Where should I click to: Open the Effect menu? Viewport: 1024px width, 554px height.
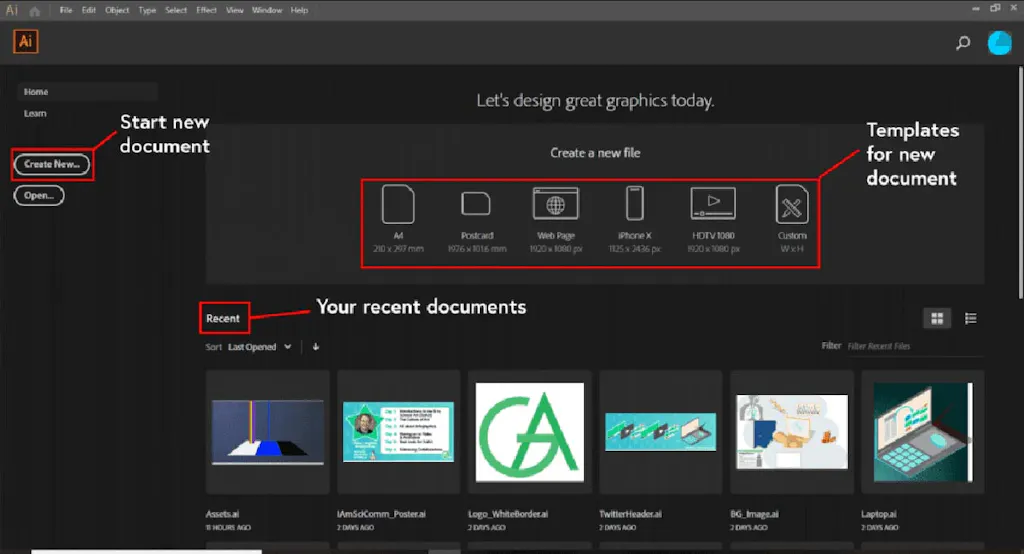coord(206,10)
